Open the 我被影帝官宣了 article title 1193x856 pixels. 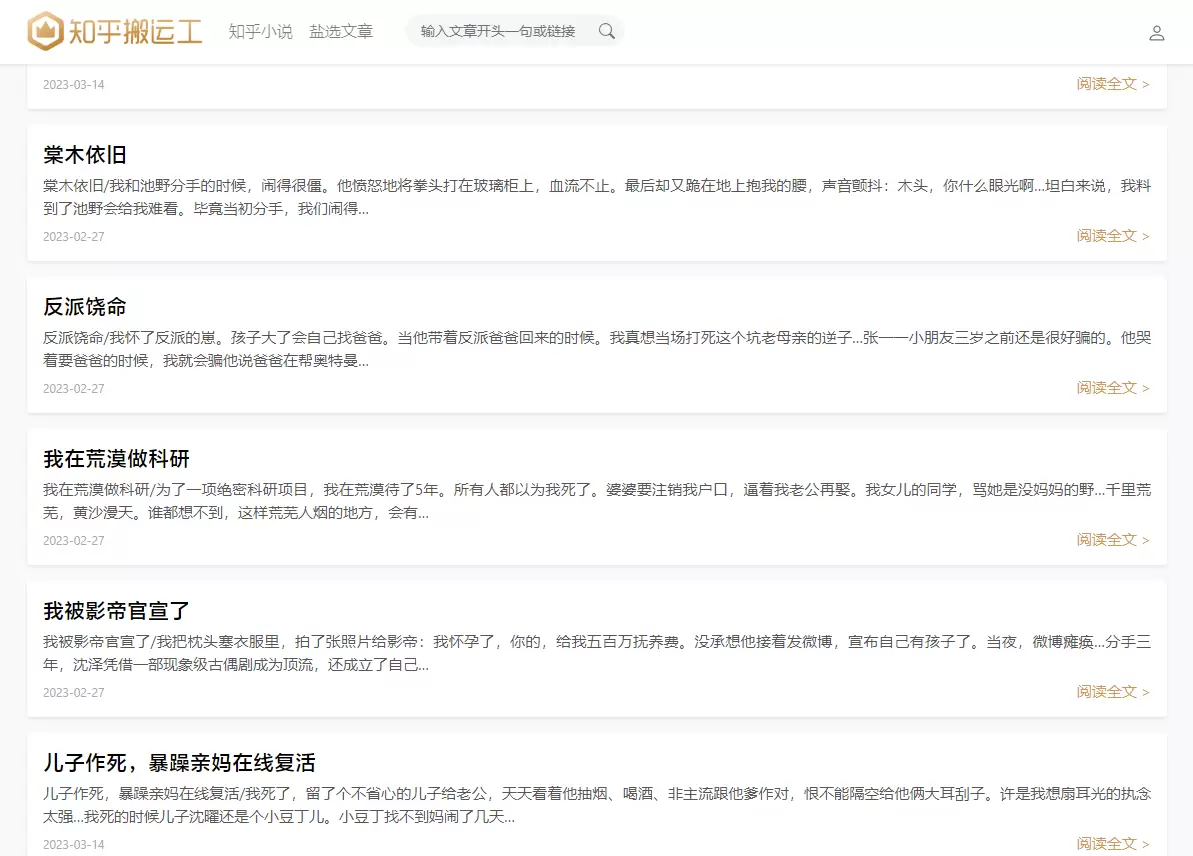point(116,611)
